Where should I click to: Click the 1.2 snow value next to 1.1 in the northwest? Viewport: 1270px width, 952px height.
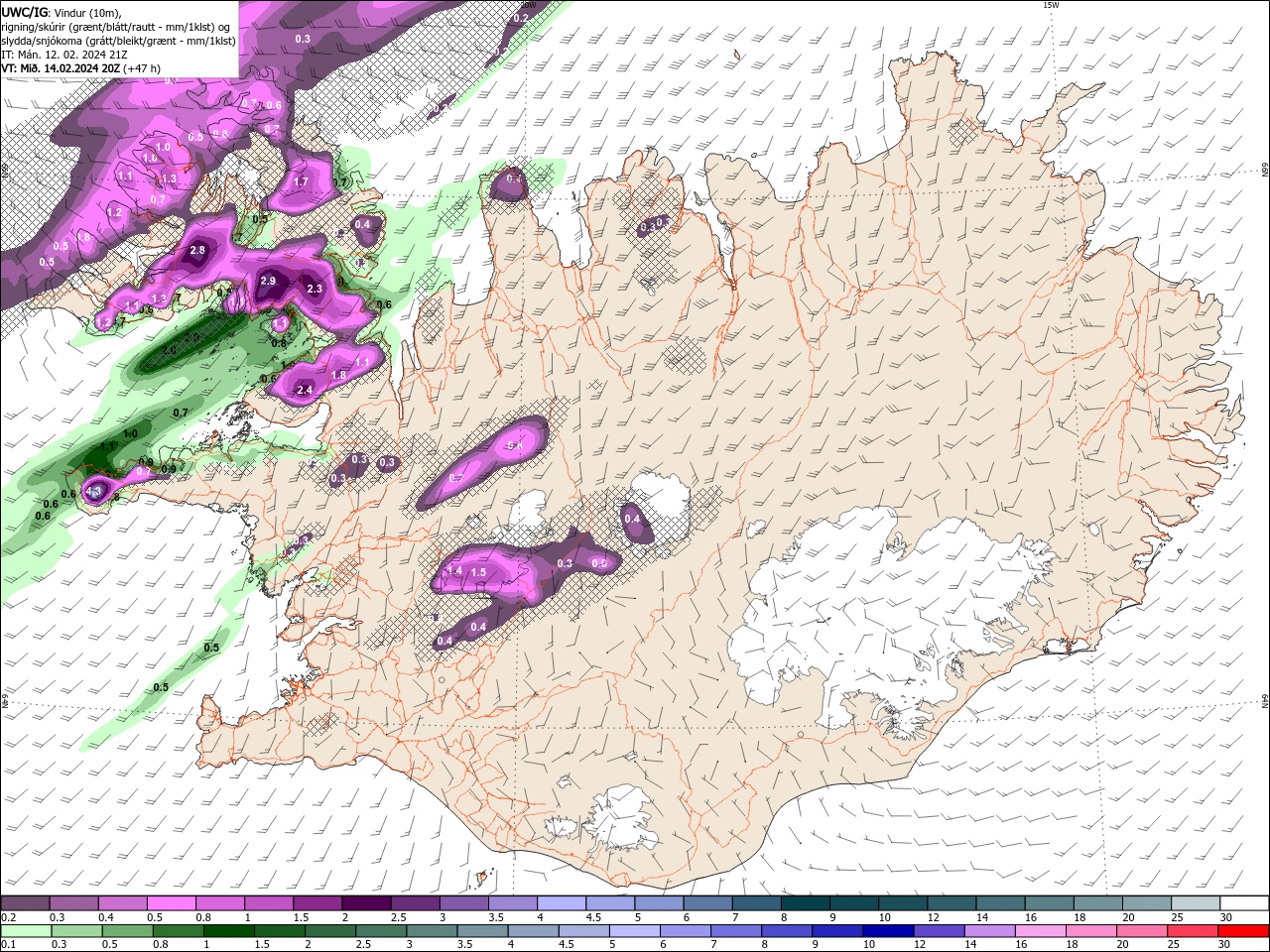[114, 212]
